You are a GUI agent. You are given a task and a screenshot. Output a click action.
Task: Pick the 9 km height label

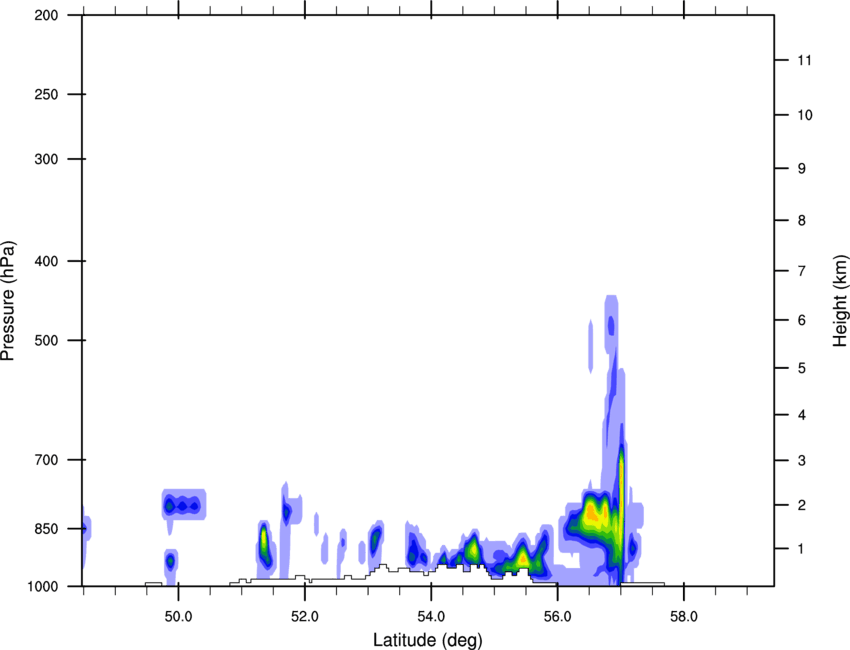[x=802, y=169]
